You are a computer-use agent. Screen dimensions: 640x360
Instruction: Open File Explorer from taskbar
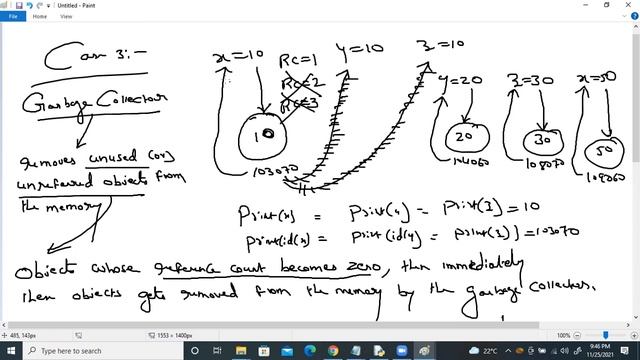coord(241,351)
